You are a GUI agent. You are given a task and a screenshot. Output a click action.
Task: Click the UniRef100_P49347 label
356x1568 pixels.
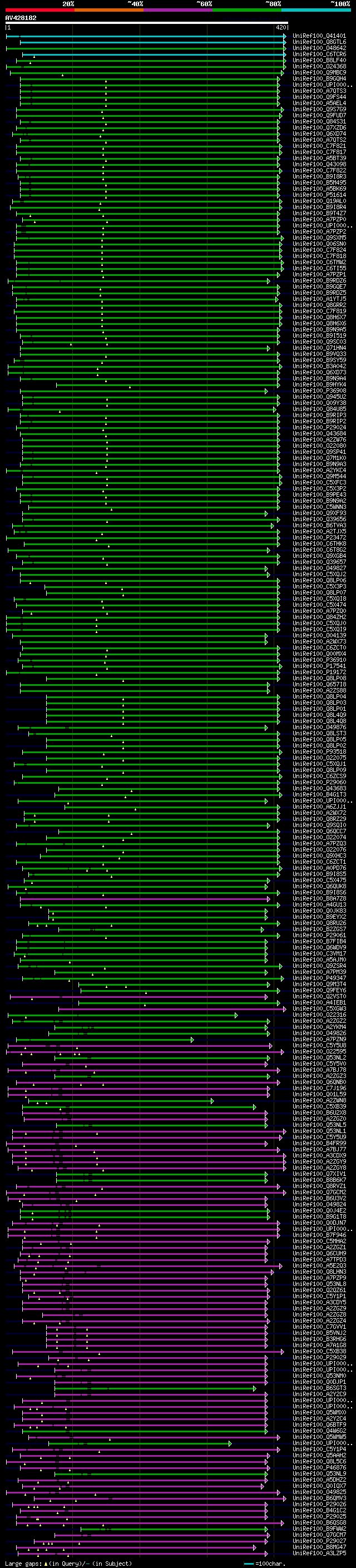319,977
